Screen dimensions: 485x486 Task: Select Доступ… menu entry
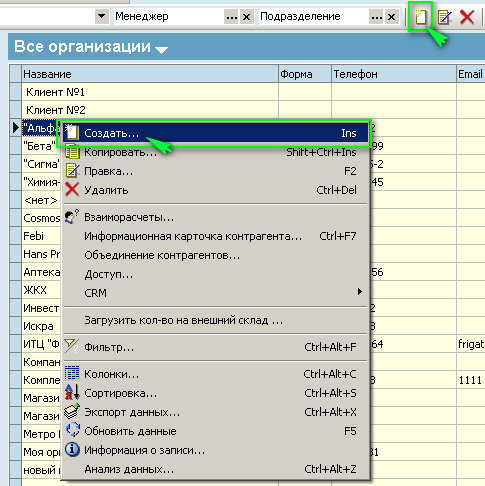pyautogui.click(x=216, y=274)
